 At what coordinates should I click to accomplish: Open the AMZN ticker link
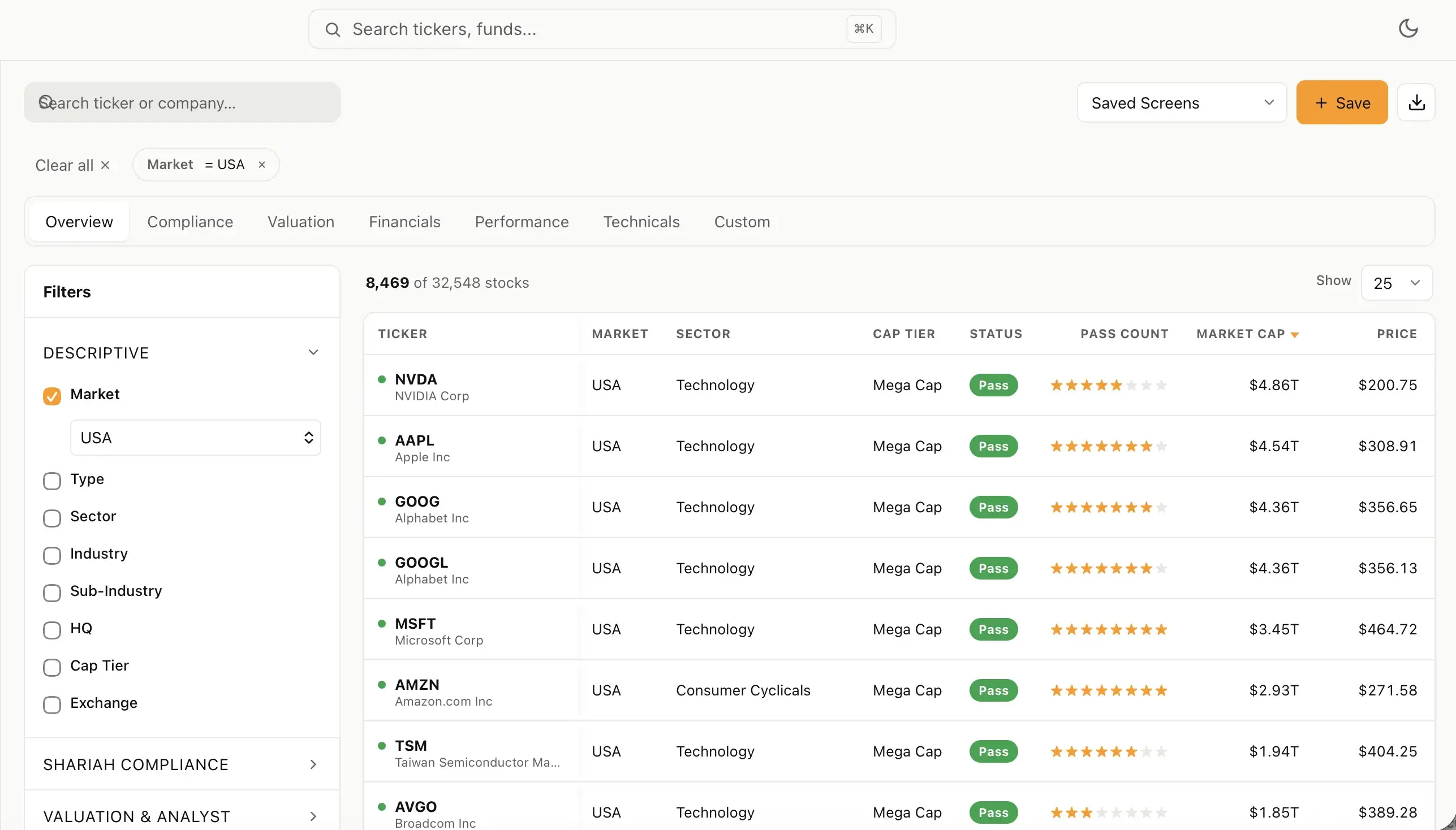click(417, 685)
